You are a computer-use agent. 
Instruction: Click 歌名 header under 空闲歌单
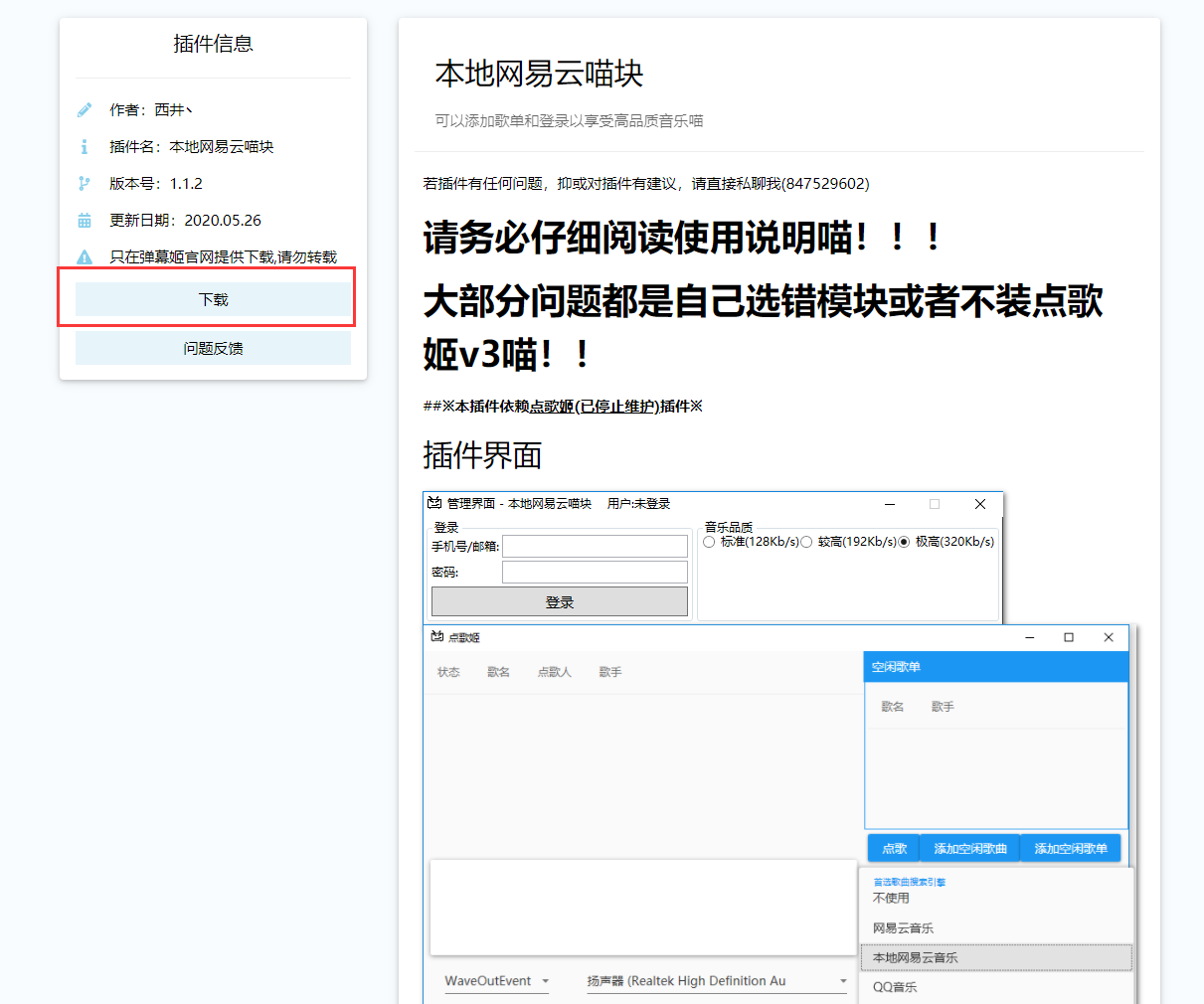pyautogui.click(x=893, y=707)
